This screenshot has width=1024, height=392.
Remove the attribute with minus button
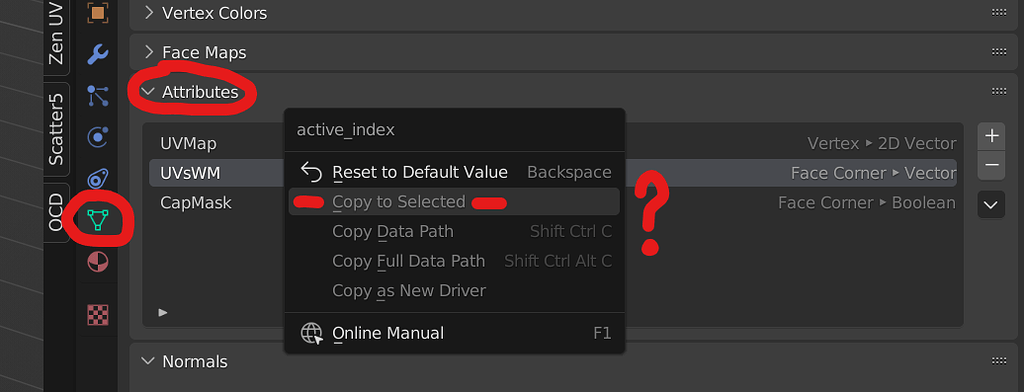991,165
